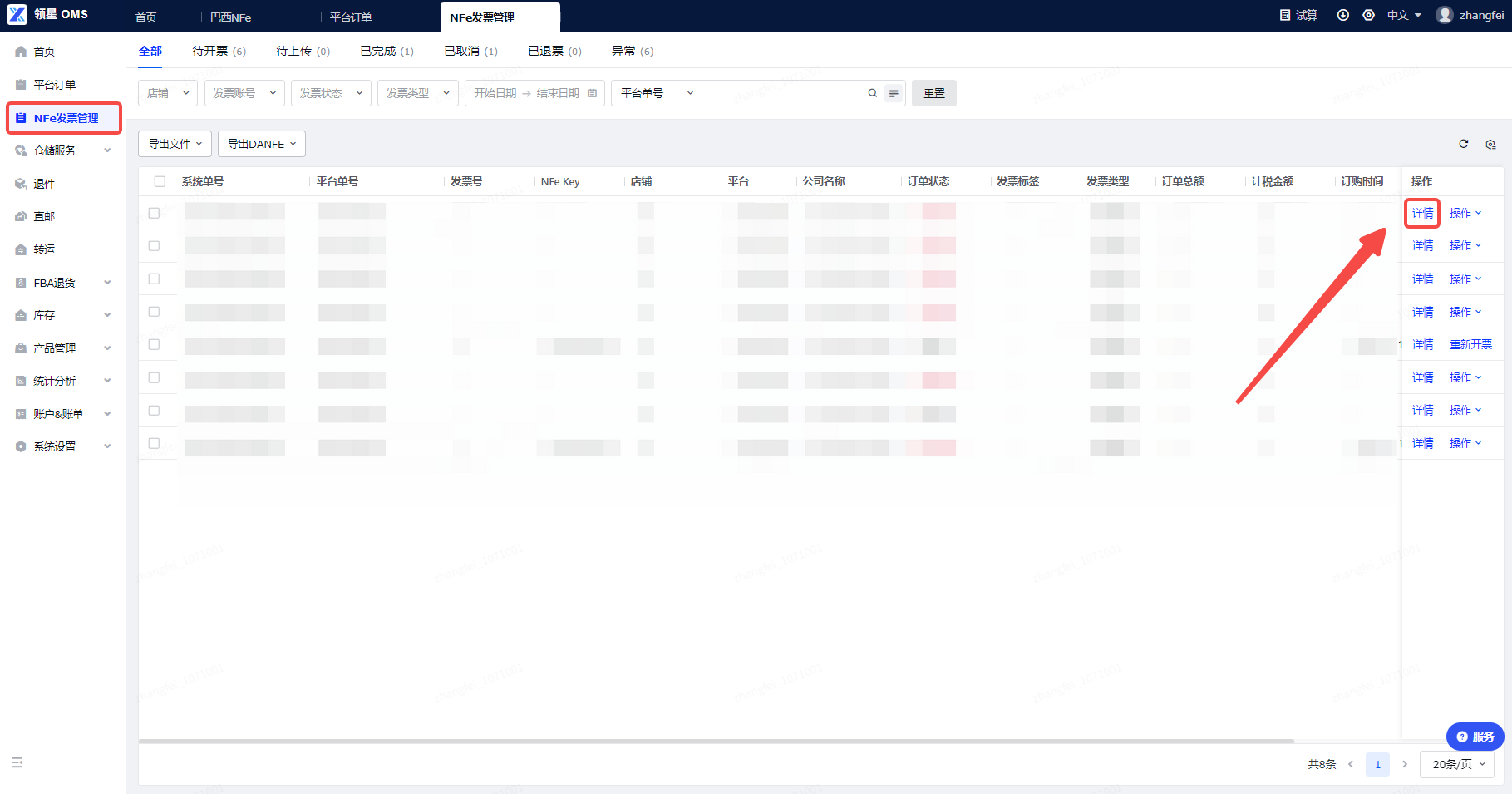
Task: Open the 20条/页 page size dropdown
Action: (x=1458, y=764)
